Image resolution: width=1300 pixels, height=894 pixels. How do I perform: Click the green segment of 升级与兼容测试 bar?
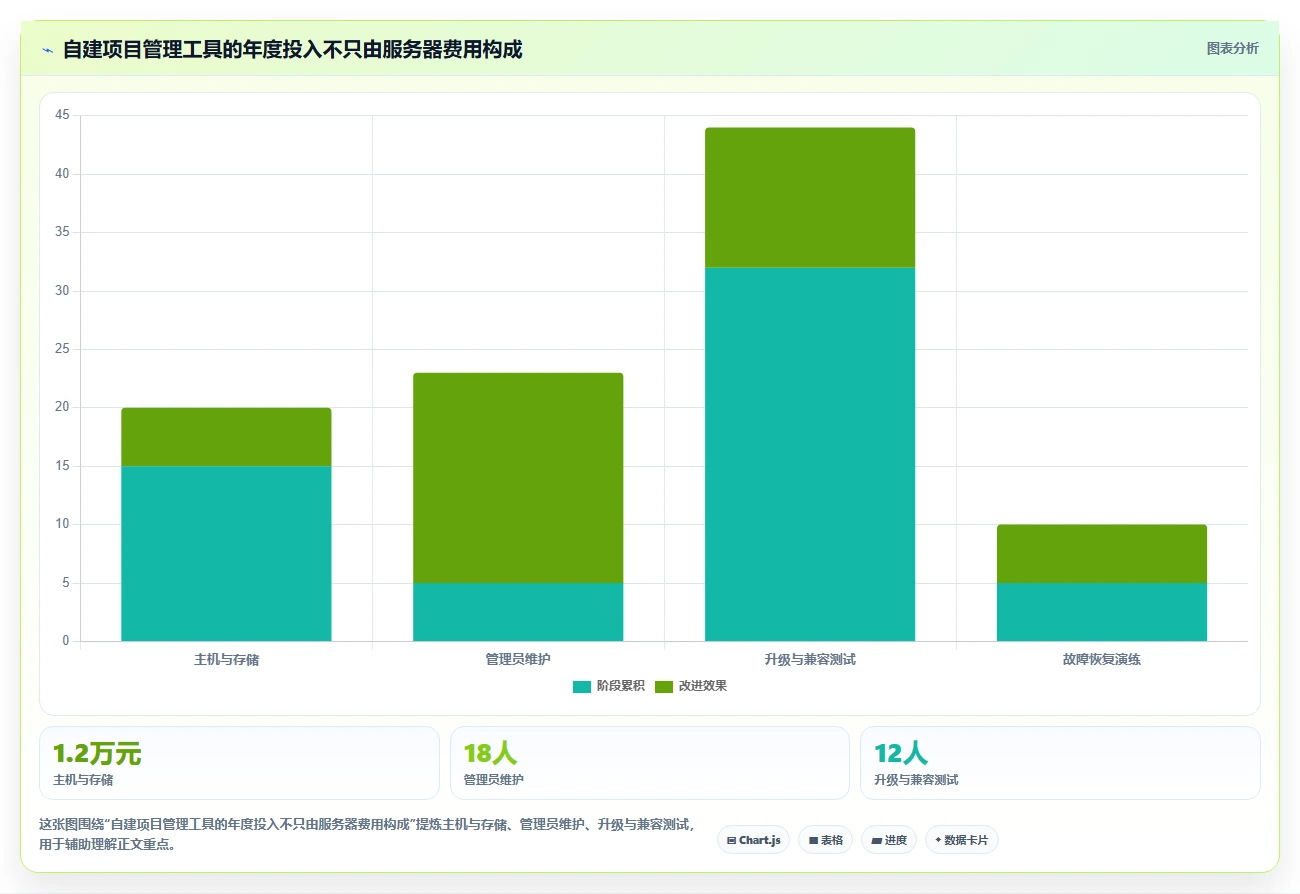[x=810, y=197]
